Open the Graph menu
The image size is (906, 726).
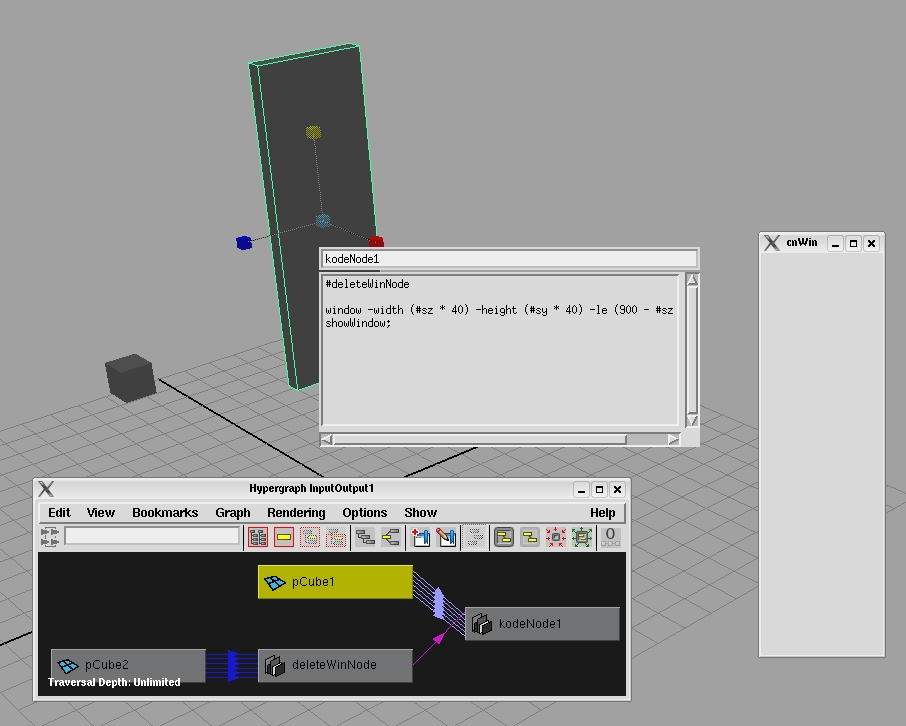(x=233, y=513)
